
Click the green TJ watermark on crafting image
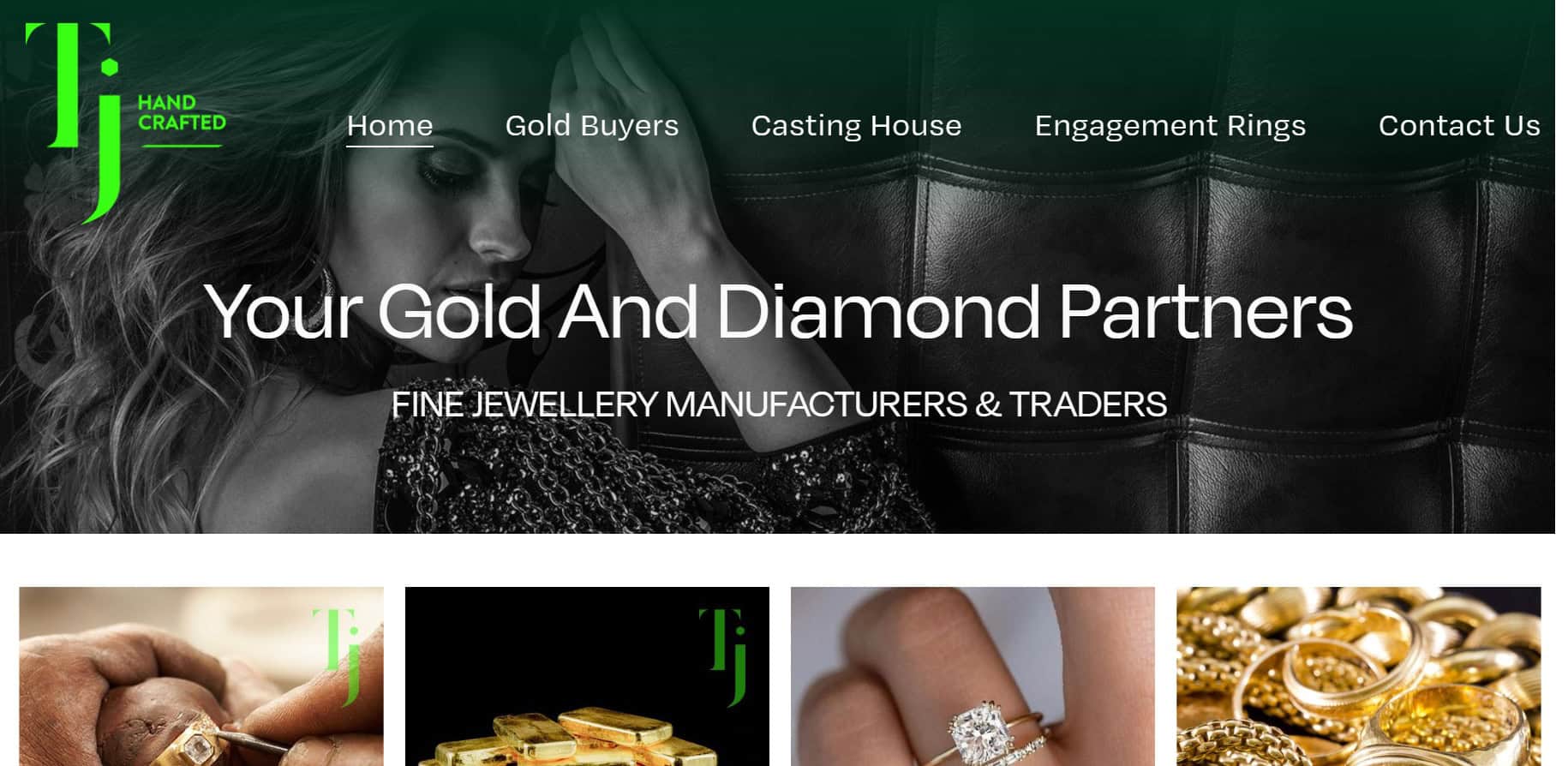coord(337,657)
